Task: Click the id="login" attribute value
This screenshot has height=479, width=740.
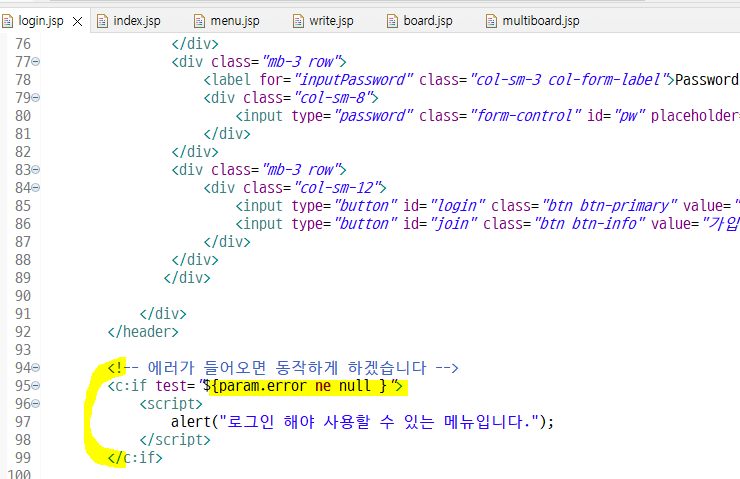Action: point(457,206)
